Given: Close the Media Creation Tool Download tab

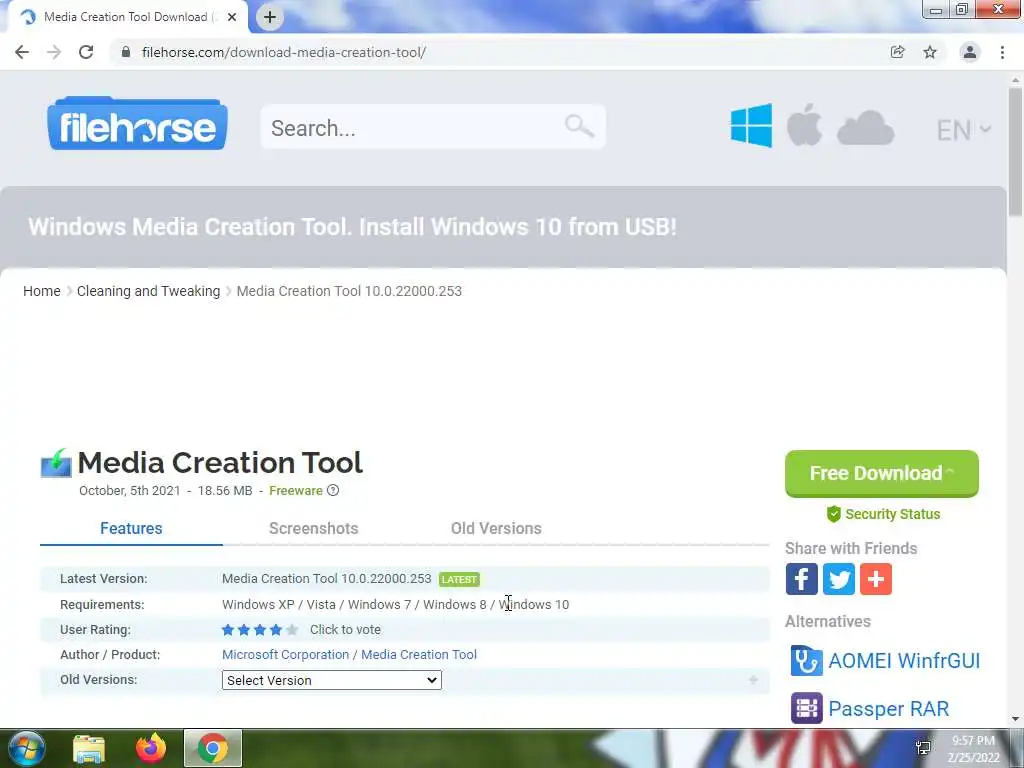Looking at the screenshot, I should click(232, 17).
